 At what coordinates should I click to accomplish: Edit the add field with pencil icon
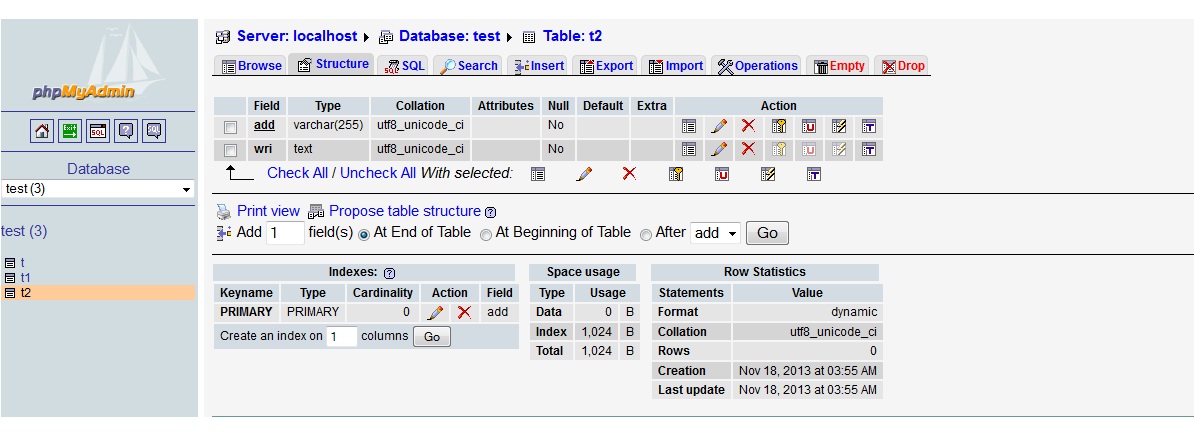[x=719, y=126]
